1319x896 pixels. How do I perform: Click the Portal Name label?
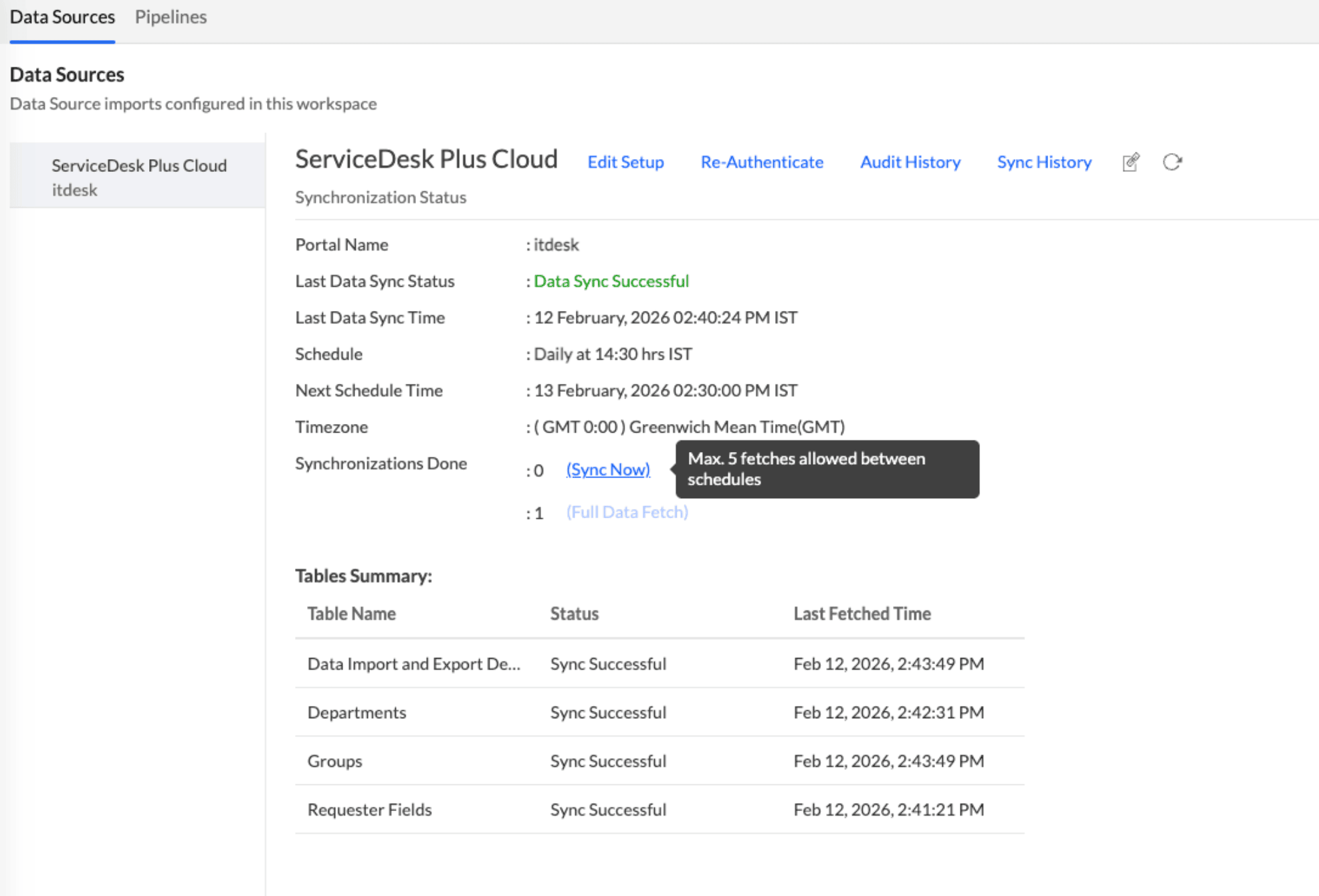pyautogui.click(x=341, y=245)
